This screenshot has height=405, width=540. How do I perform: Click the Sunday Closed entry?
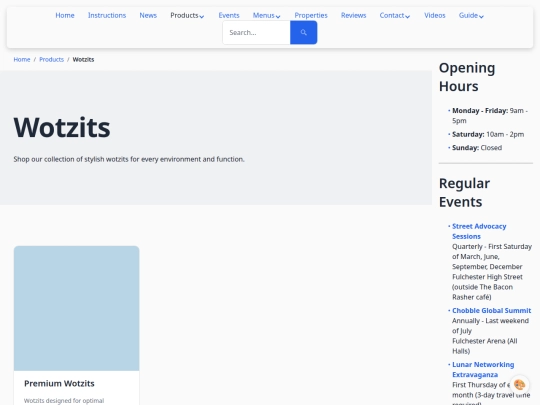(477, 147)
